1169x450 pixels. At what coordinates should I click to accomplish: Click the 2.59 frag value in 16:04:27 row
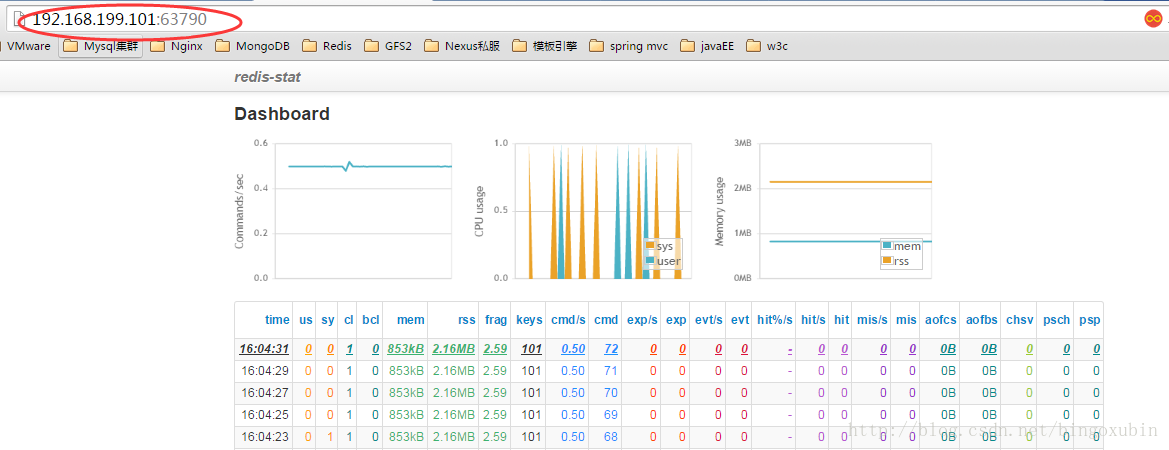click(x=497, y=393)
